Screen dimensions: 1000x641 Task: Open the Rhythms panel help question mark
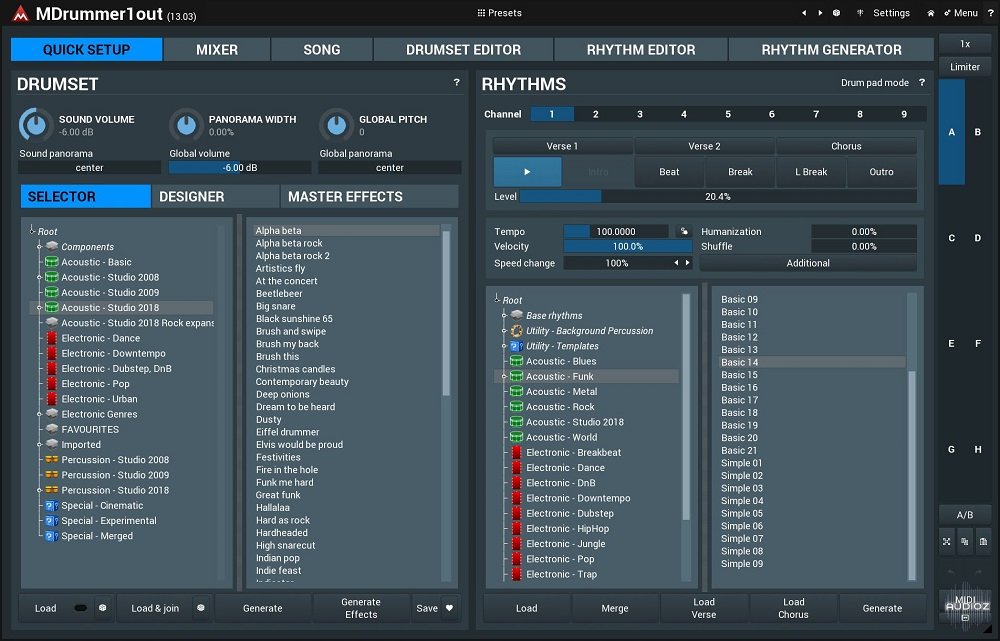click(x=922, y=82)
